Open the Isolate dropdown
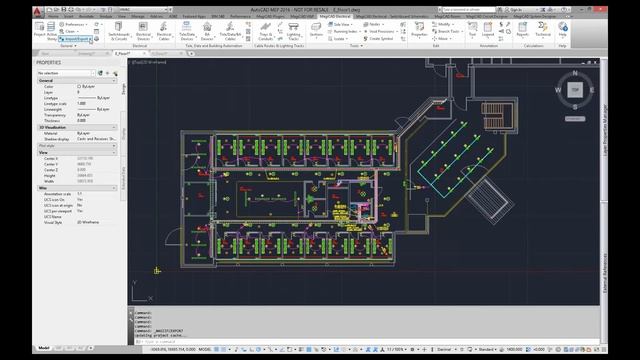 click(x=338, y=39)
